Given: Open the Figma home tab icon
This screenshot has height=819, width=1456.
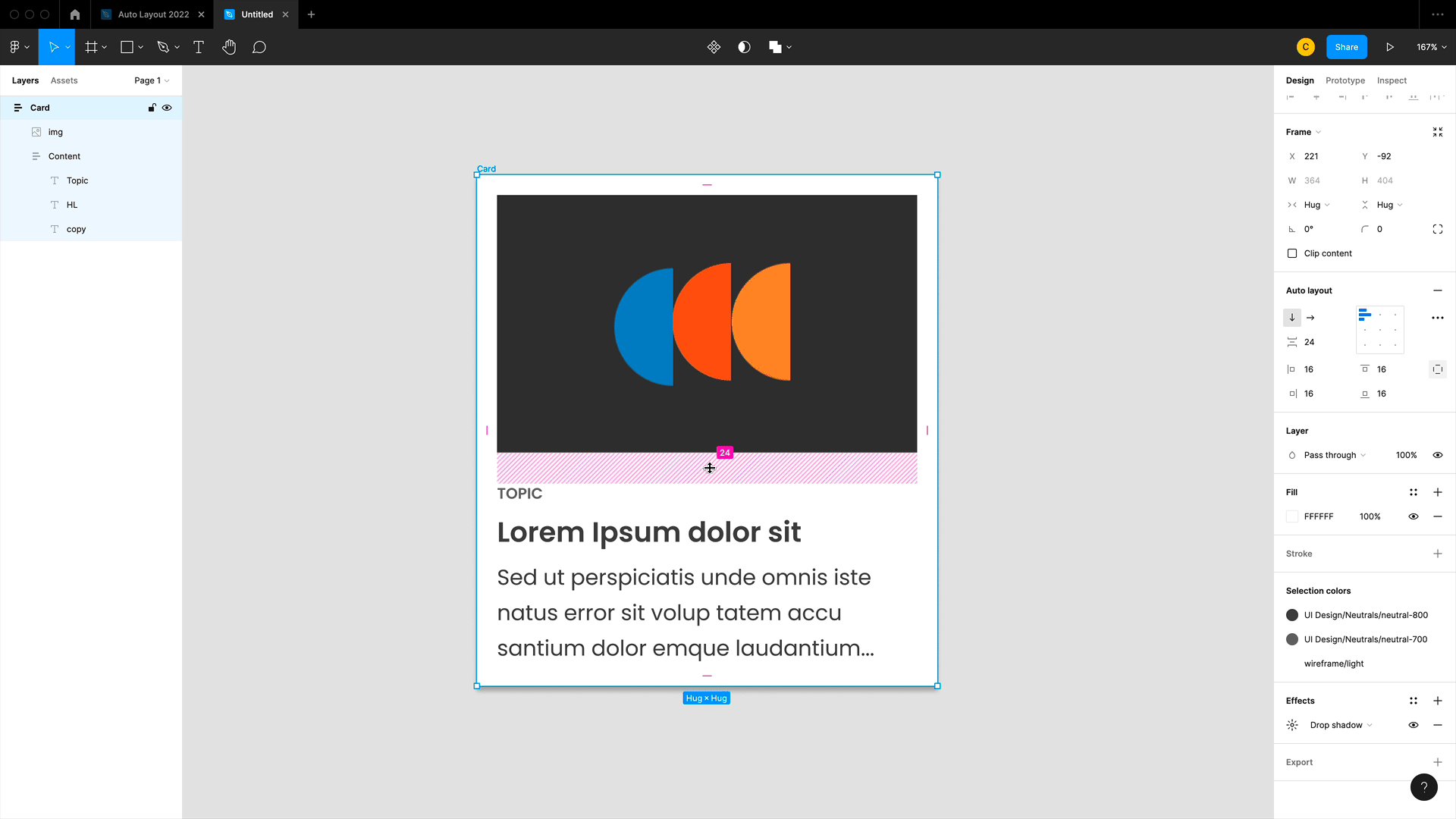Looking at the screenshot, I should 74,14.
